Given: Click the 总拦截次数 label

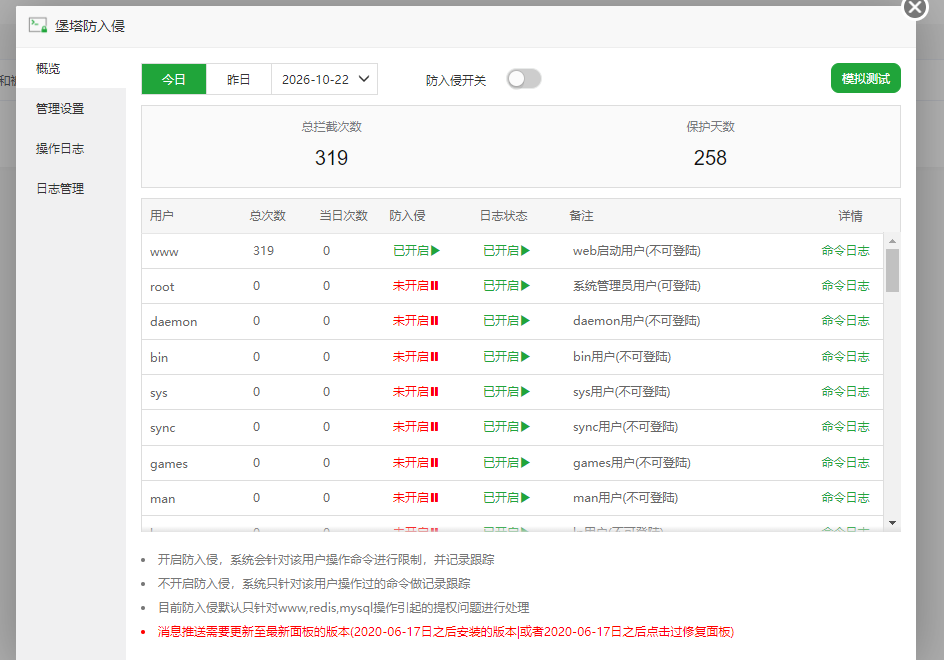Looking at the screenshot, I should (332, 126).
